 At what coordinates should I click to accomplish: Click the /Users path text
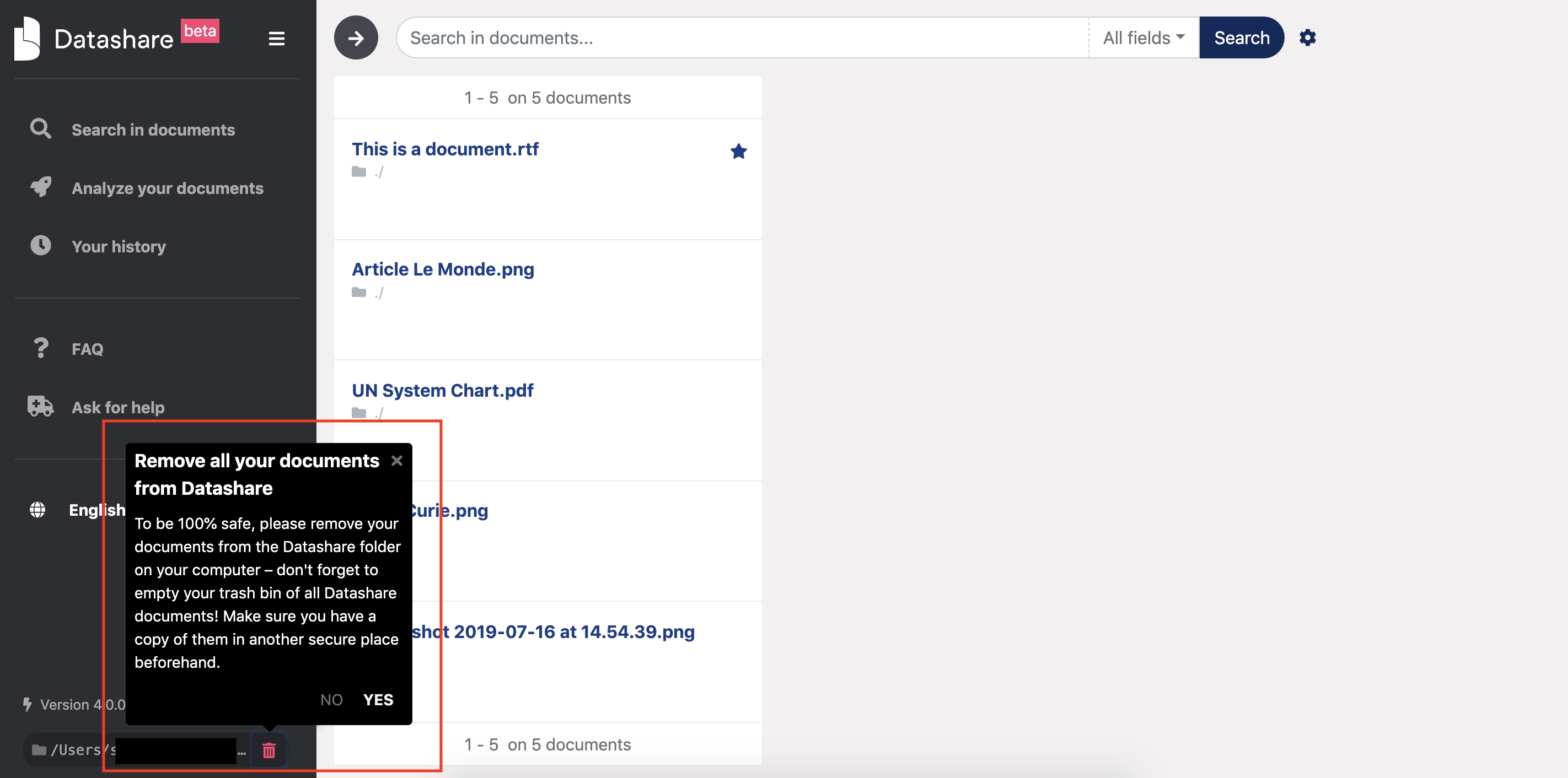(83, 750)
